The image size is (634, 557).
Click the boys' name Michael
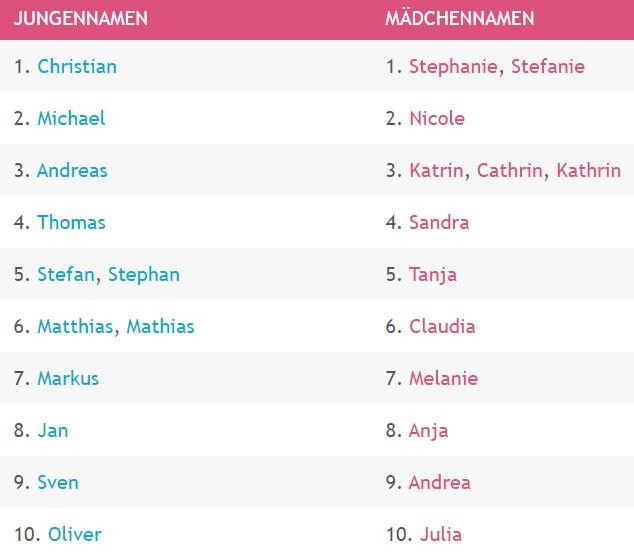click(x=71, y=119)
